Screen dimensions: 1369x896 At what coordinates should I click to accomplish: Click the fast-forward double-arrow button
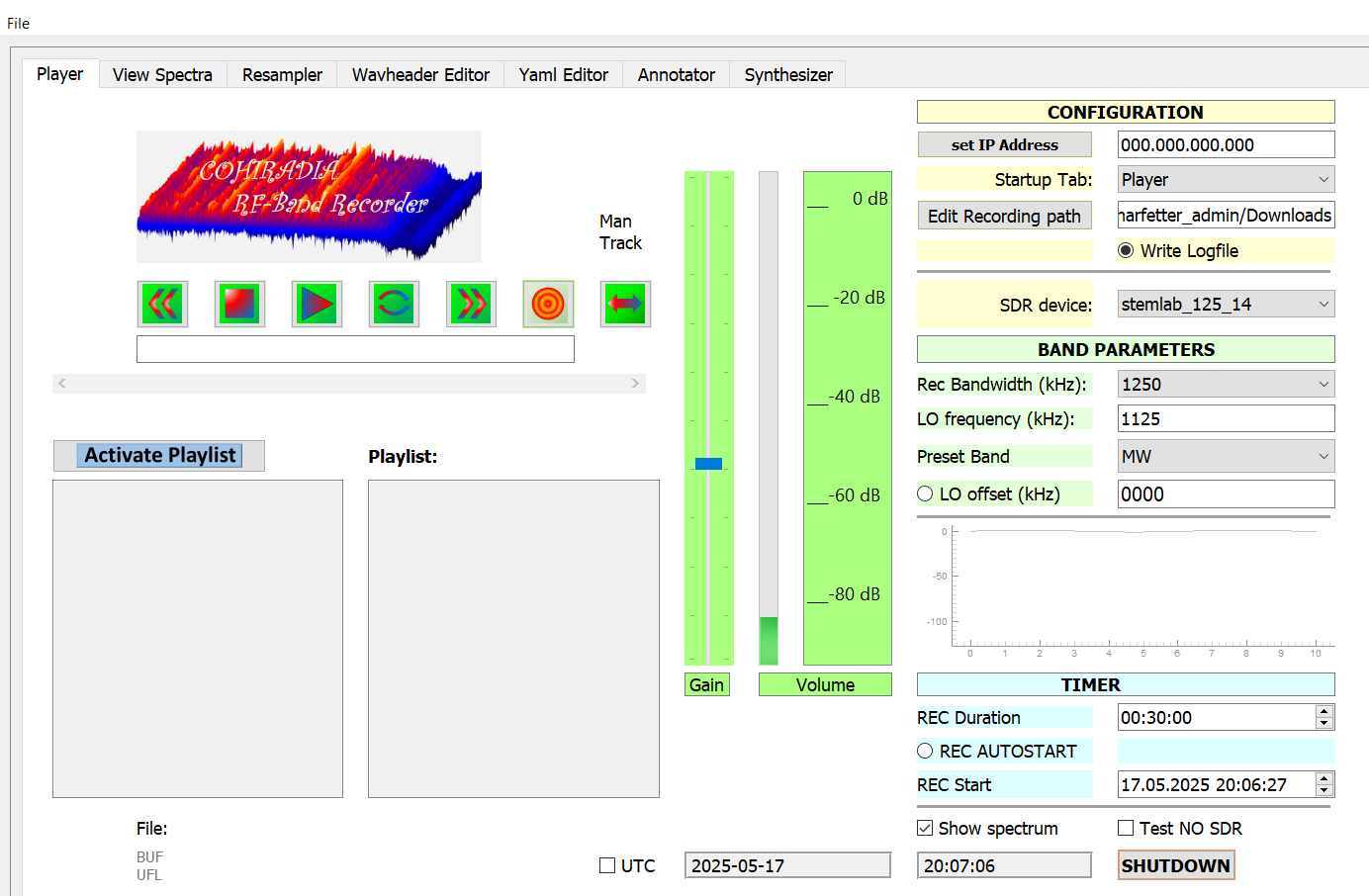(x=471, y=304)
